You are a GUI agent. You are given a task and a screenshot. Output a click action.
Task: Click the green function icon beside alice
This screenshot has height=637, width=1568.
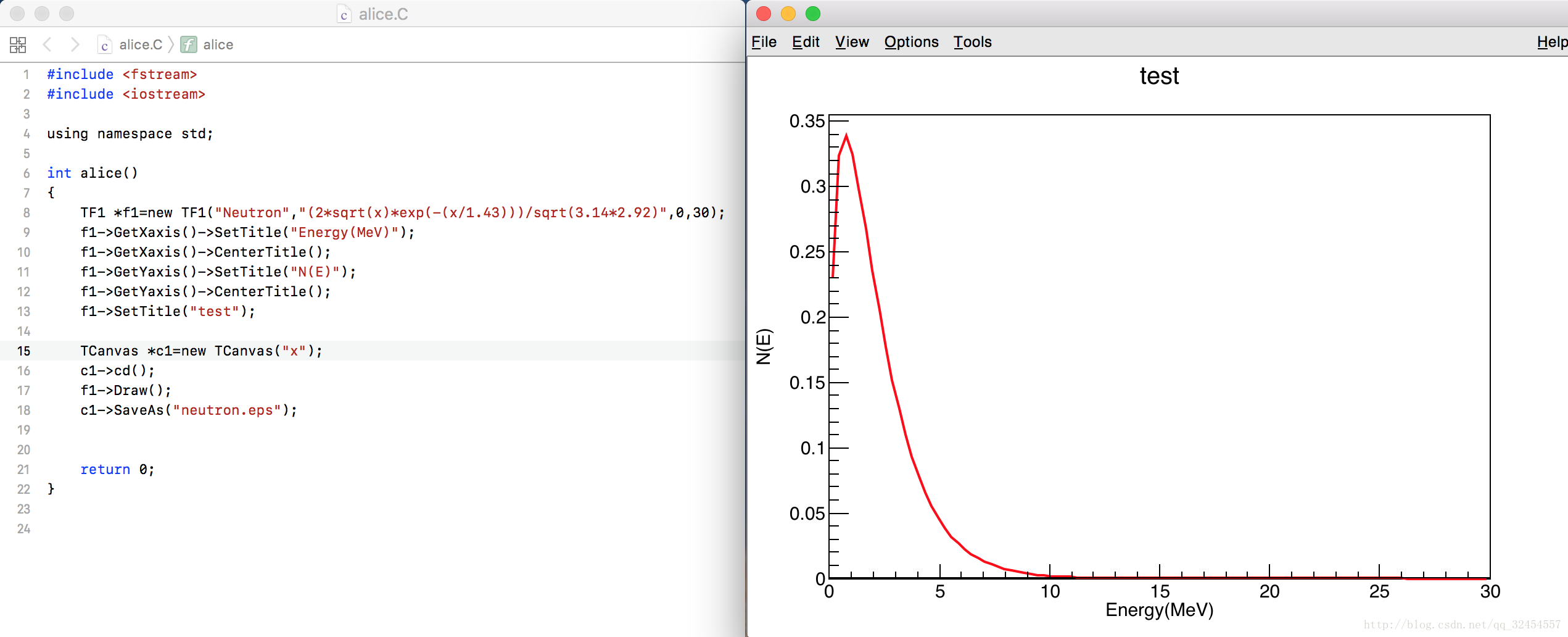pos(189,44)
